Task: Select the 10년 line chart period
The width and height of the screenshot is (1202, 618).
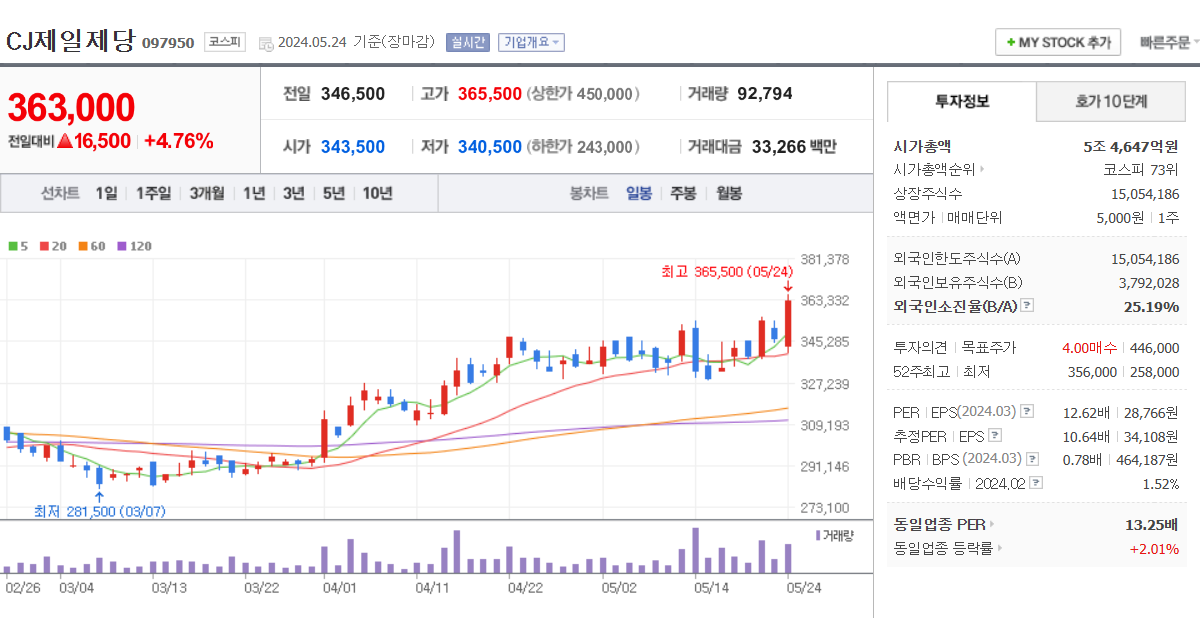Action: coord(378,193)
